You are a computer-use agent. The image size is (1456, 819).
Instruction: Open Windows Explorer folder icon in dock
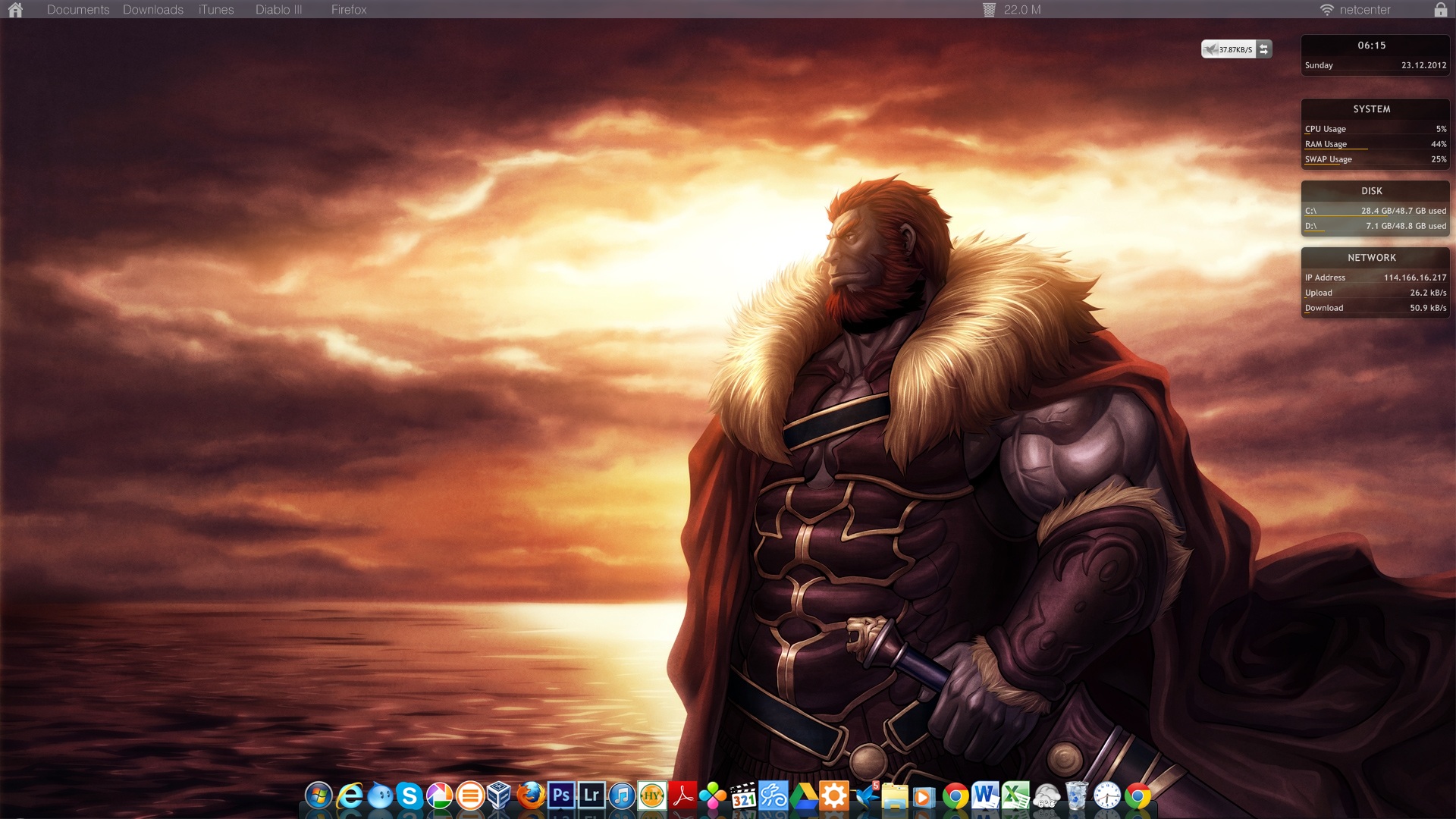[895, 796]
